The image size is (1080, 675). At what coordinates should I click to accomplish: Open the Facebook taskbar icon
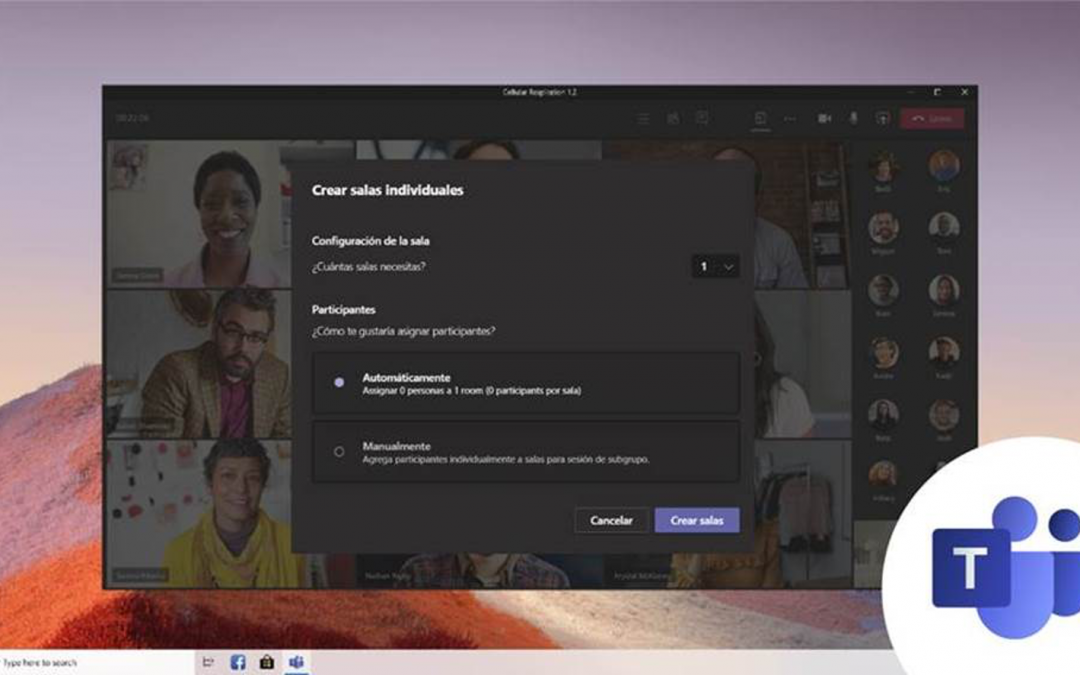[238, 663]
